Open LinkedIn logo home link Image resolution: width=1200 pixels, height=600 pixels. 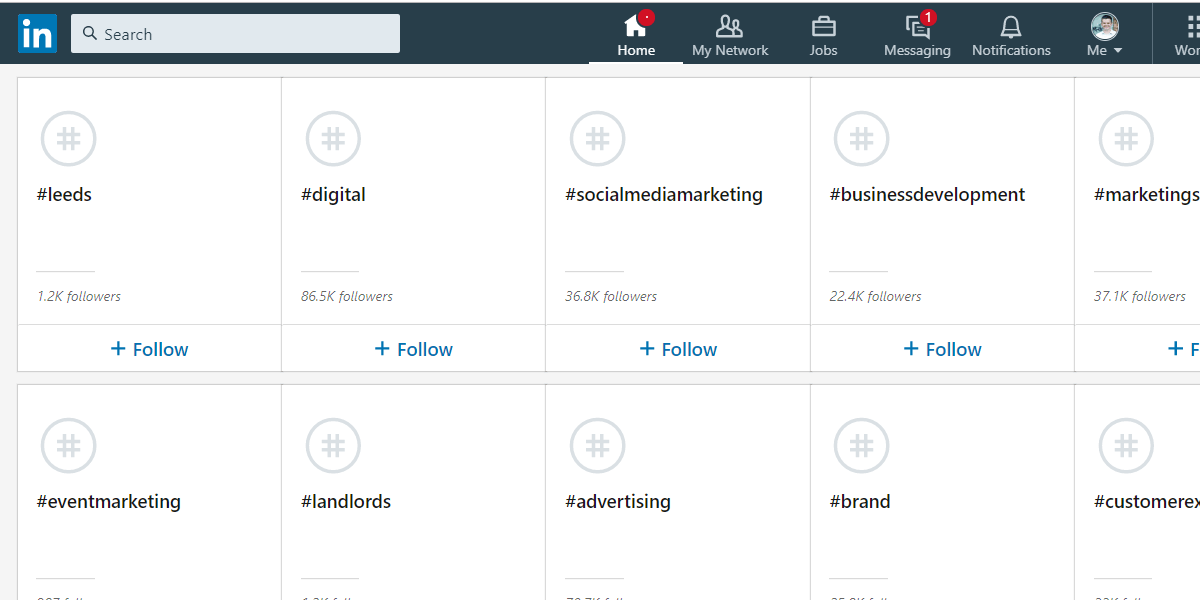[x=37, y=34]
